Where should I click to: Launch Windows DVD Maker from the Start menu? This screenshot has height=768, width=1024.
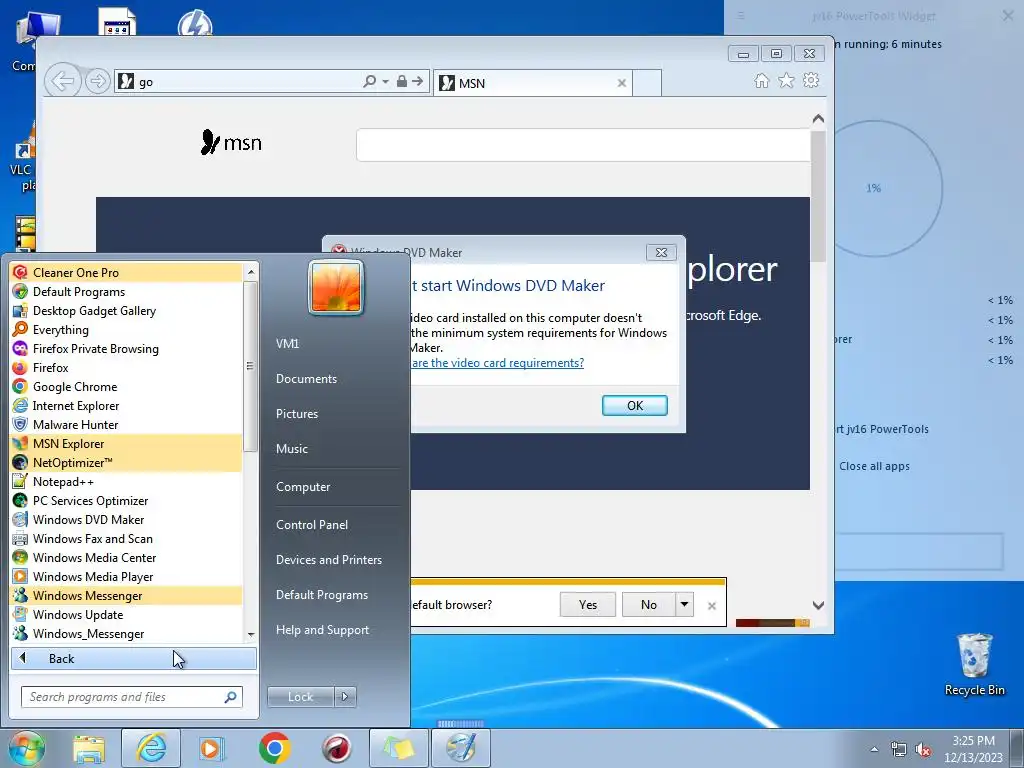coord(126,519)
